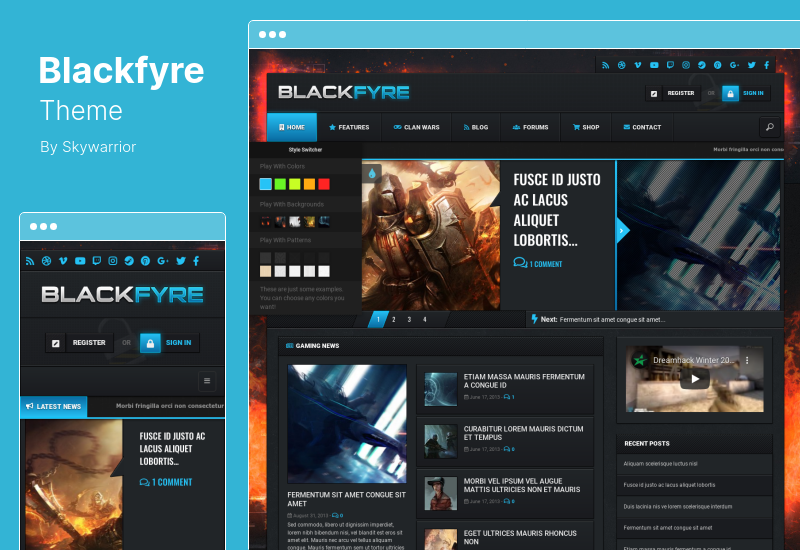Screen dimensions: 800x550
Task: Go to slide 4 in slider pagination
Action: click(x=424, y=319)
